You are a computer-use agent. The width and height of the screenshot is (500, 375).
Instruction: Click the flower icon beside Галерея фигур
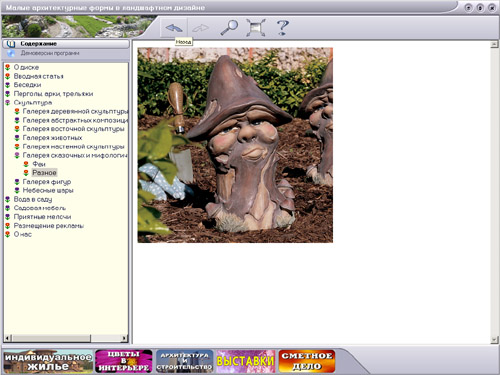17,182
